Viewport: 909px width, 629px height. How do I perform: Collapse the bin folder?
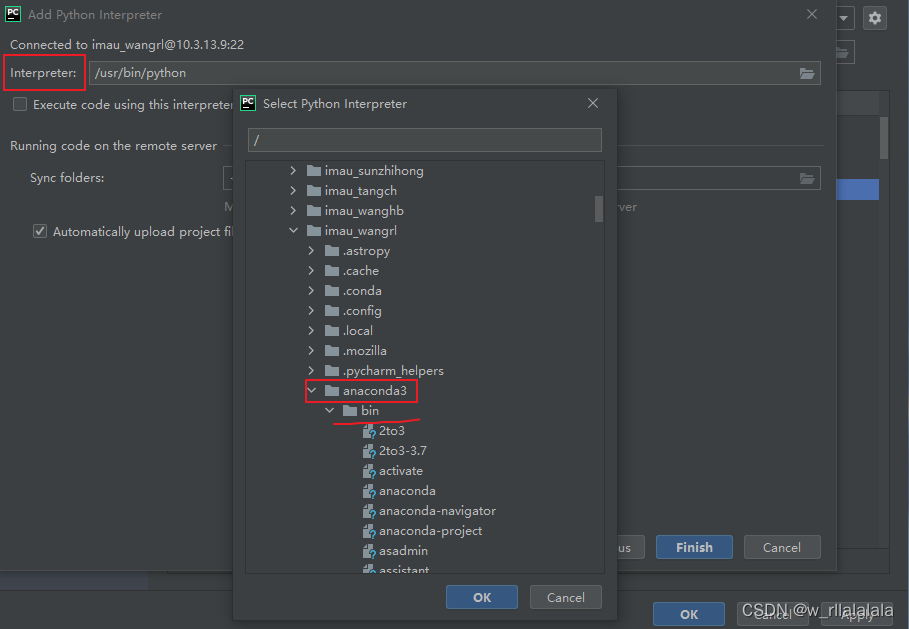pos(329,410)
